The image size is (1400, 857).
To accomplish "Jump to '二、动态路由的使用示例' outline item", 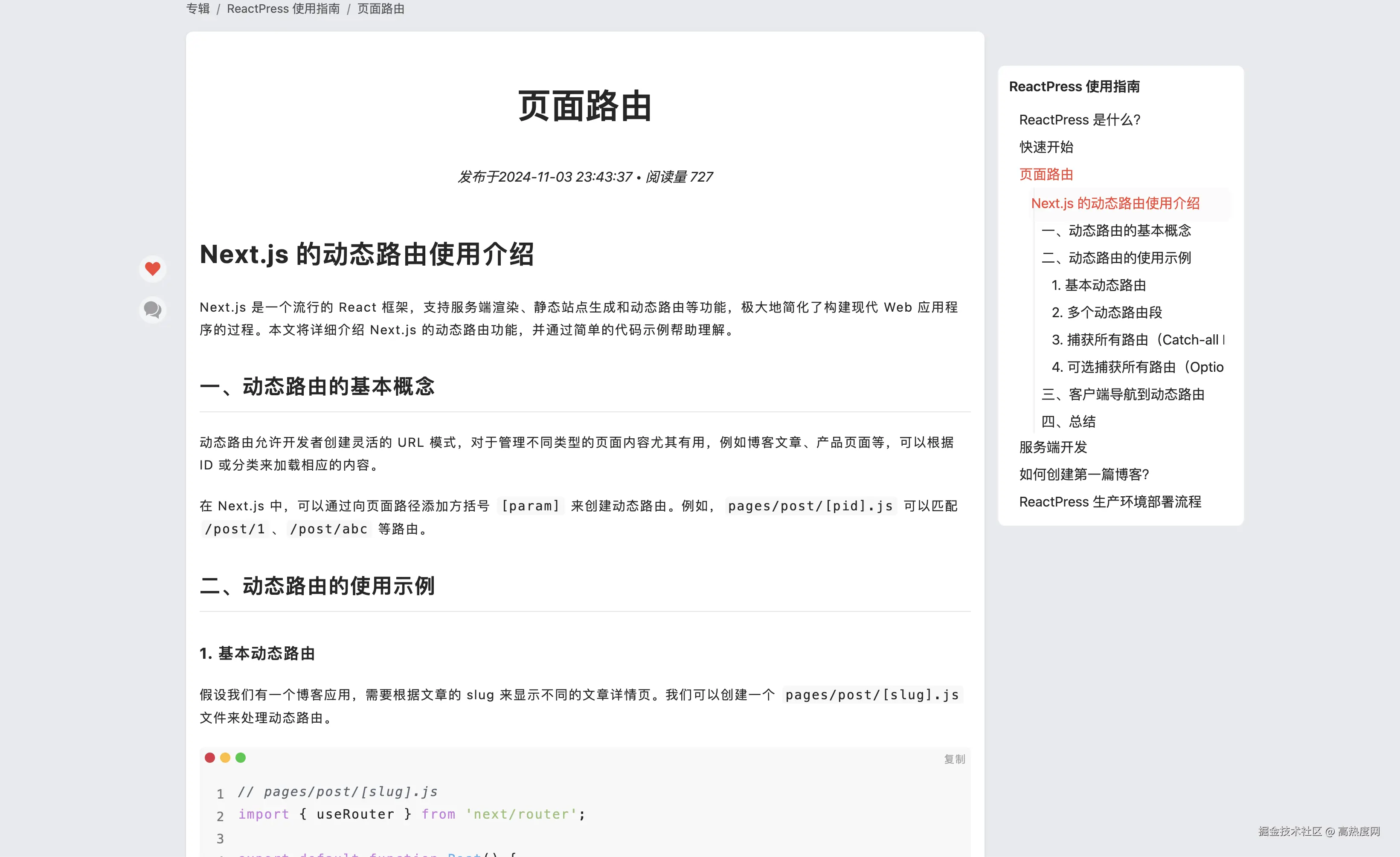I will pyautogui.click(x=1116, y=258).
